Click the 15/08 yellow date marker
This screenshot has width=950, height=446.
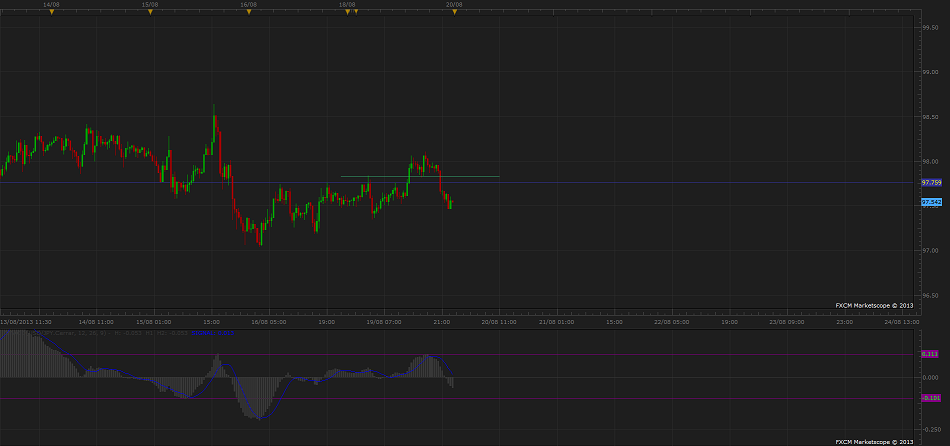150,11
